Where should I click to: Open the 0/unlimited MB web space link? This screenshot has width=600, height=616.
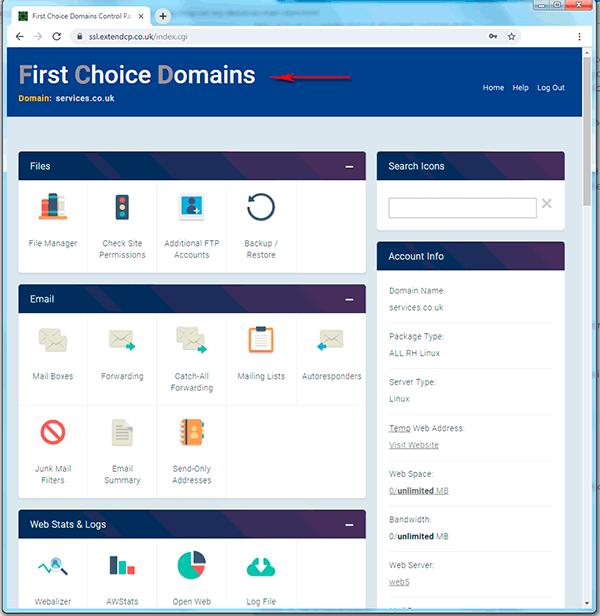(418, 491)
